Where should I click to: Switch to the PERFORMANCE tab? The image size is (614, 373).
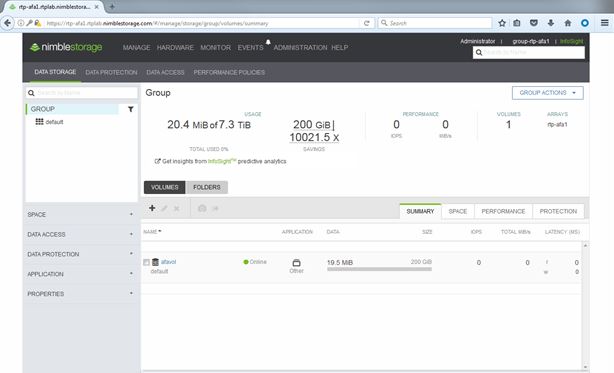503,211
